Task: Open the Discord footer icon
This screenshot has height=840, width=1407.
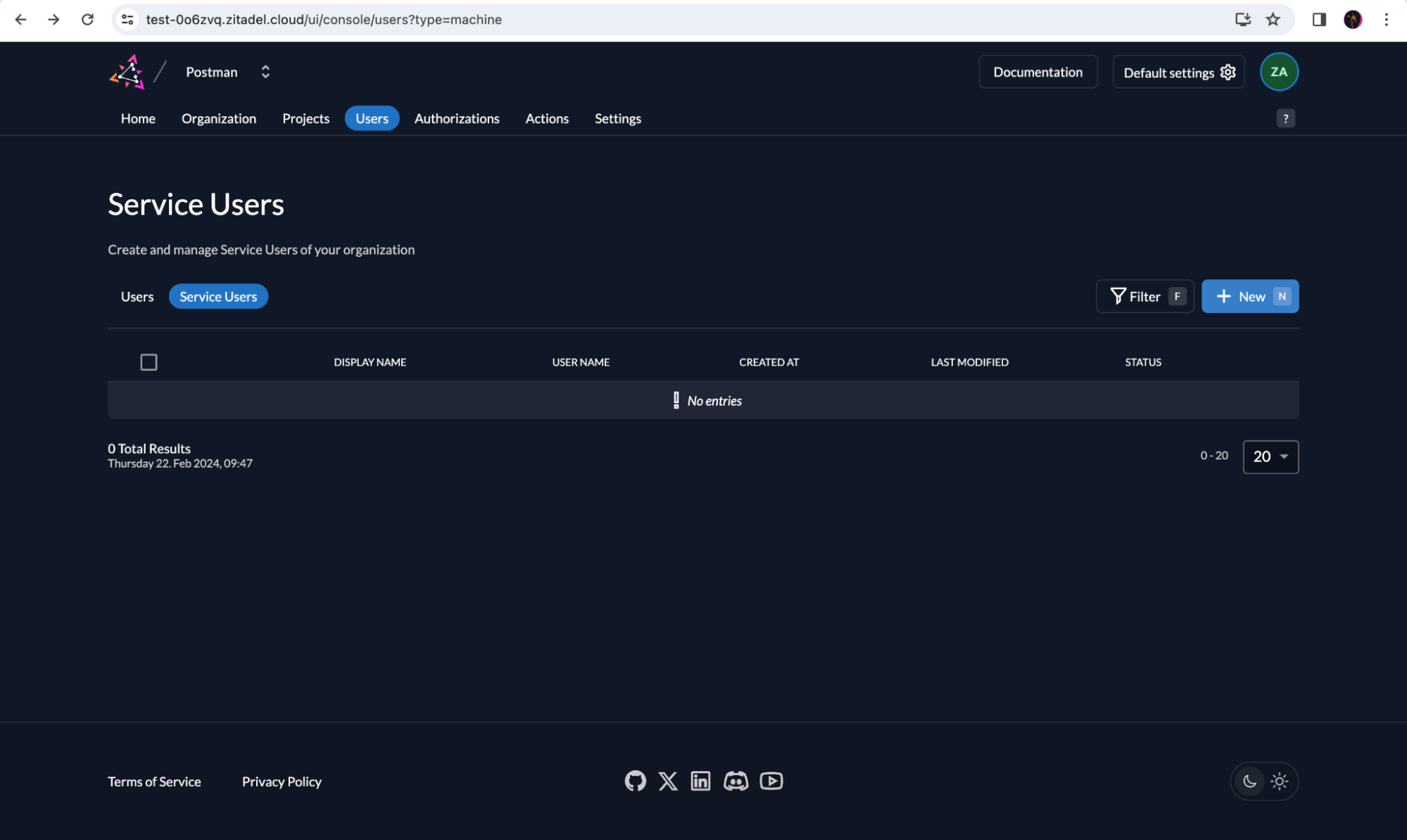Action: pos(736,781)
